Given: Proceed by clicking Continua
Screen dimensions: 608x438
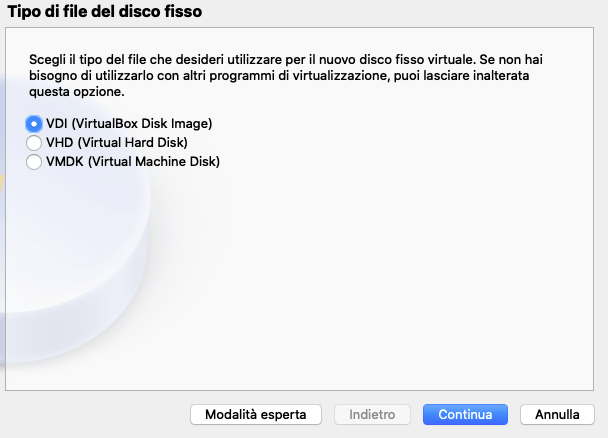Looking at the screenshot, I should tap(465, 414).
